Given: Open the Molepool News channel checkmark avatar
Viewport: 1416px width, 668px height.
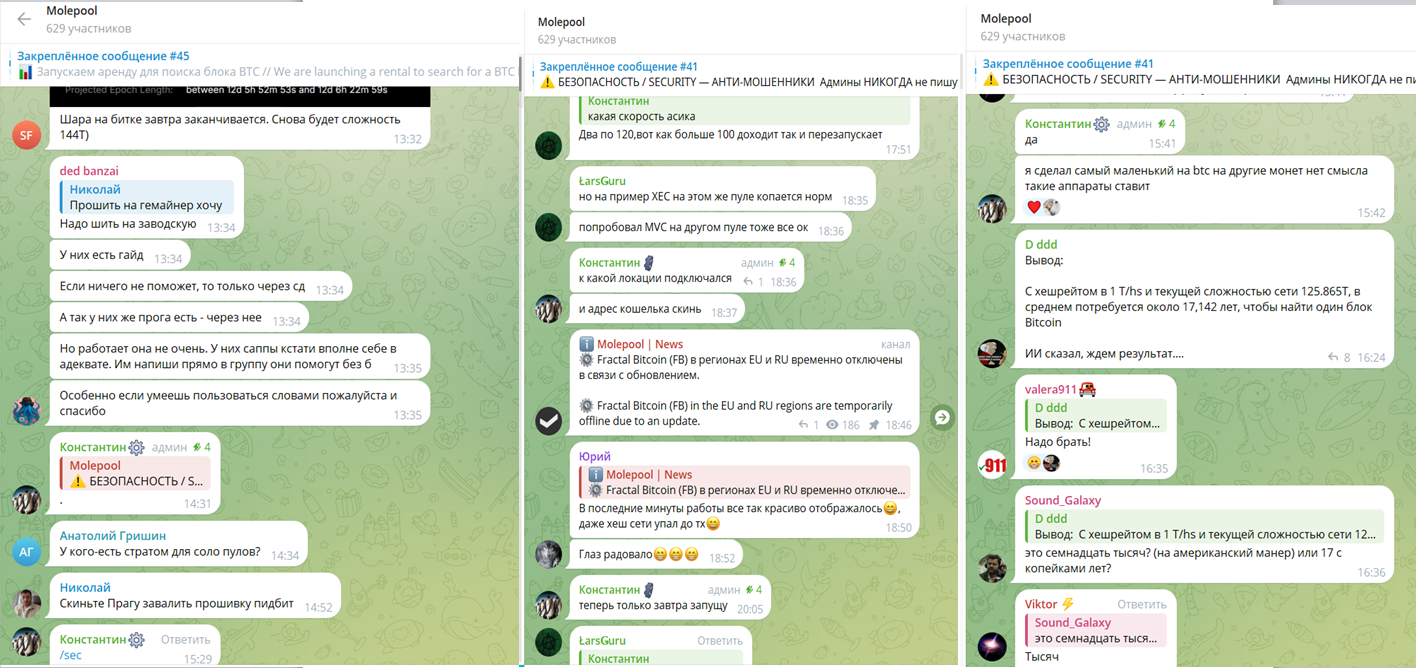Looking at the screenshot, I should point(549,421).
